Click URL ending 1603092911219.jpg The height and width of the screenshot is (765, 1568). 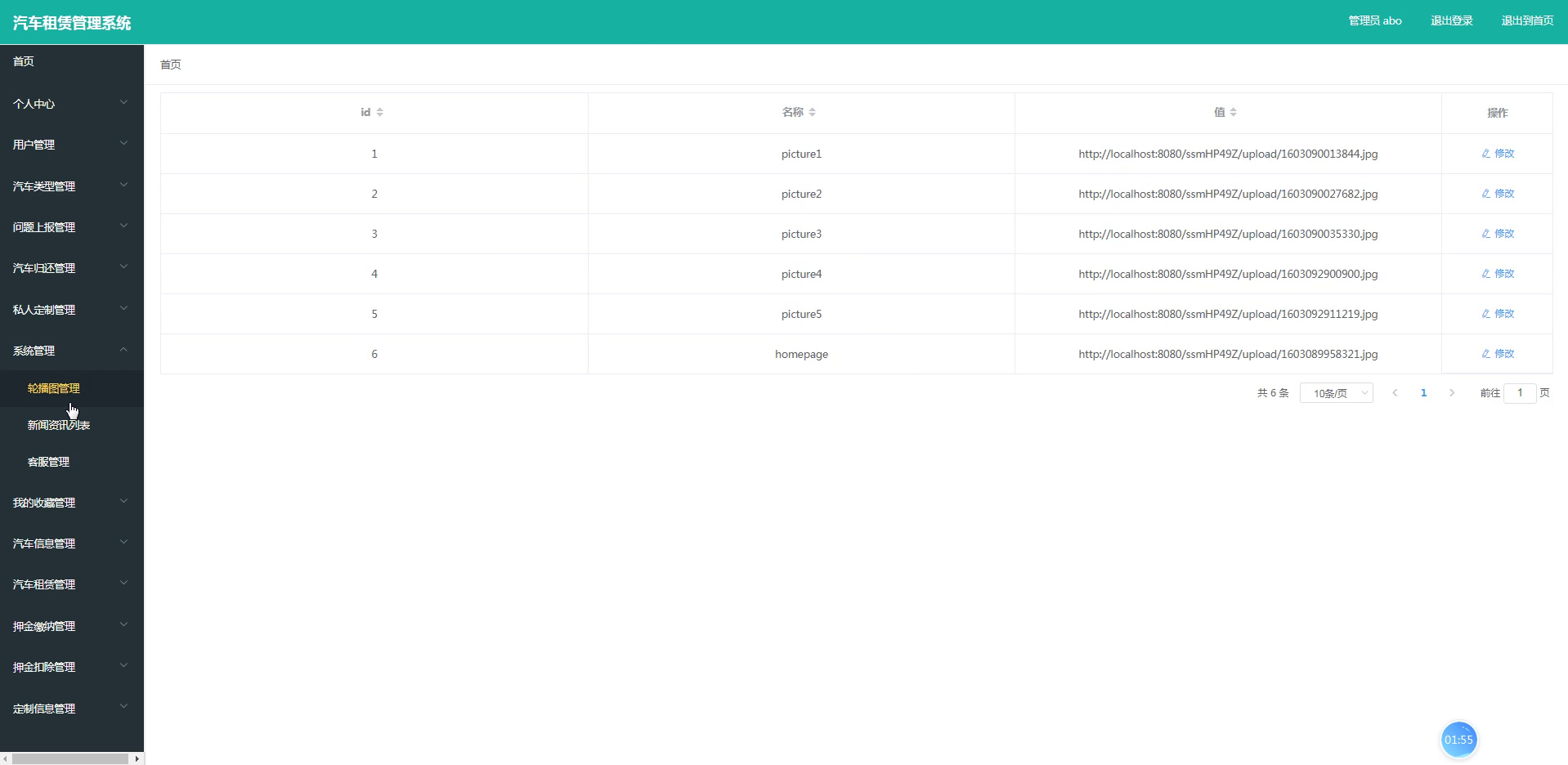pyautogui.click(x=1228, y=314)
